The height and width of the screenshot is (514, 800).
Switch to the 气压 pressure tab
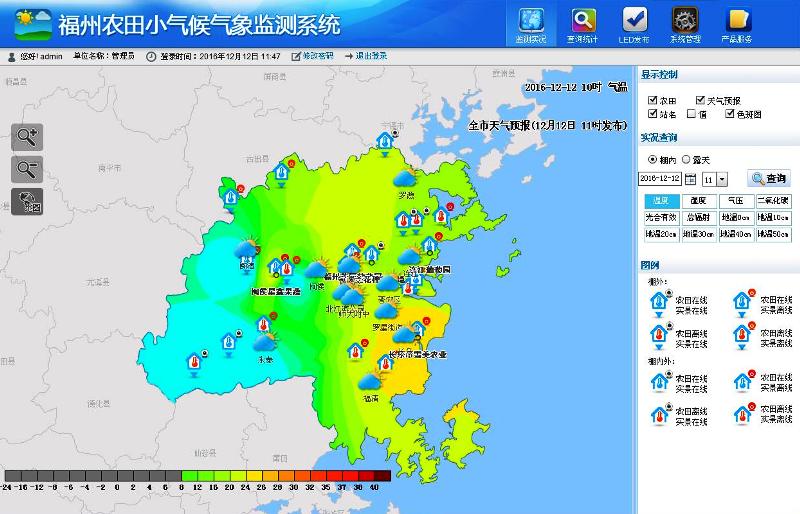pyautogui.click(x=735, y=201)
